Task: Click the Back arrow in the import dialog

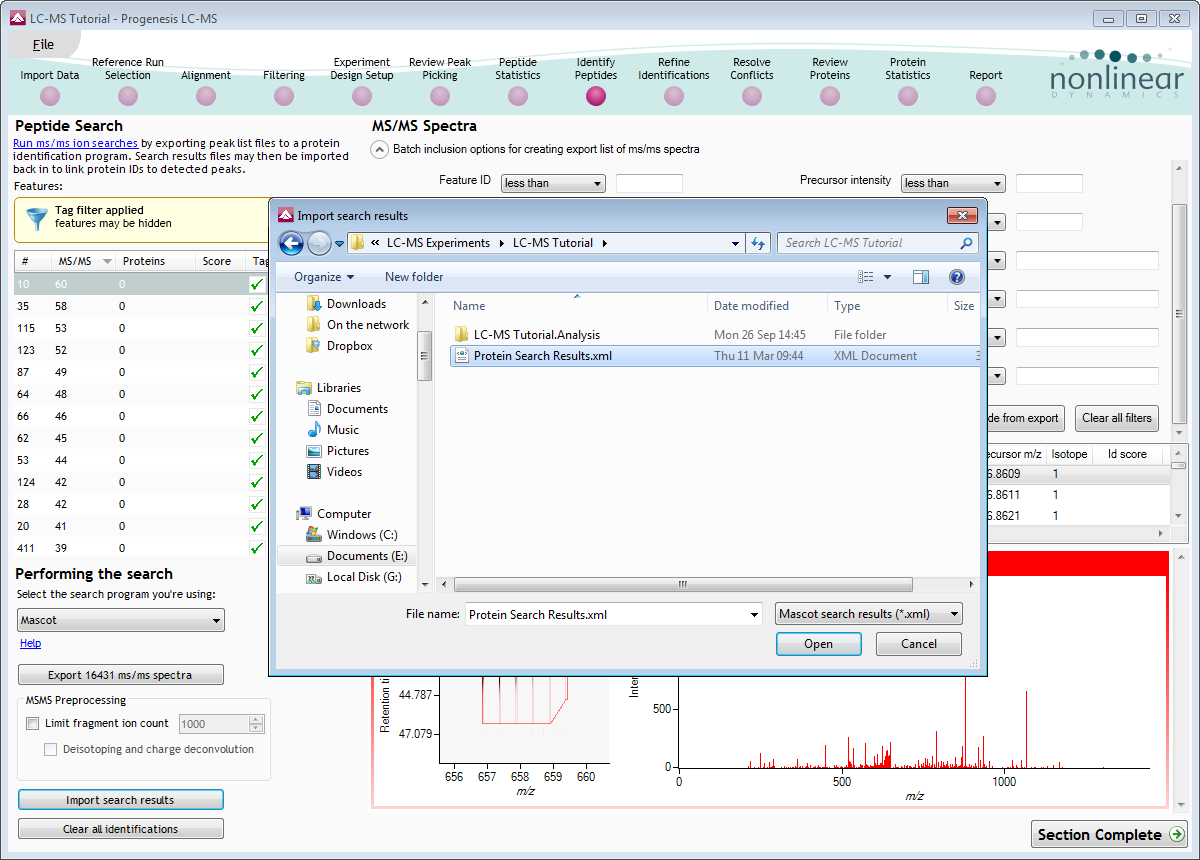Action: point(291,243)
